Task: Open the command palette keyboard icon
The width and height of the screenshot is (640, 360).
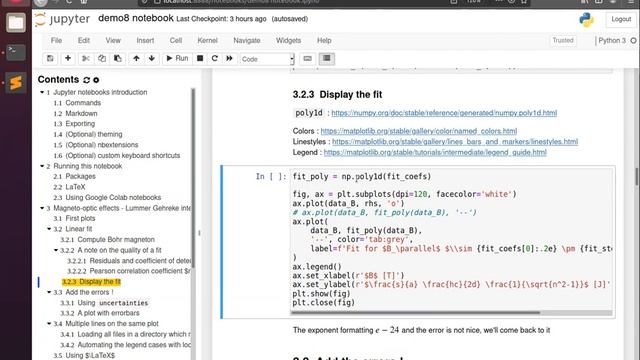Action: [x=308, y=58]
